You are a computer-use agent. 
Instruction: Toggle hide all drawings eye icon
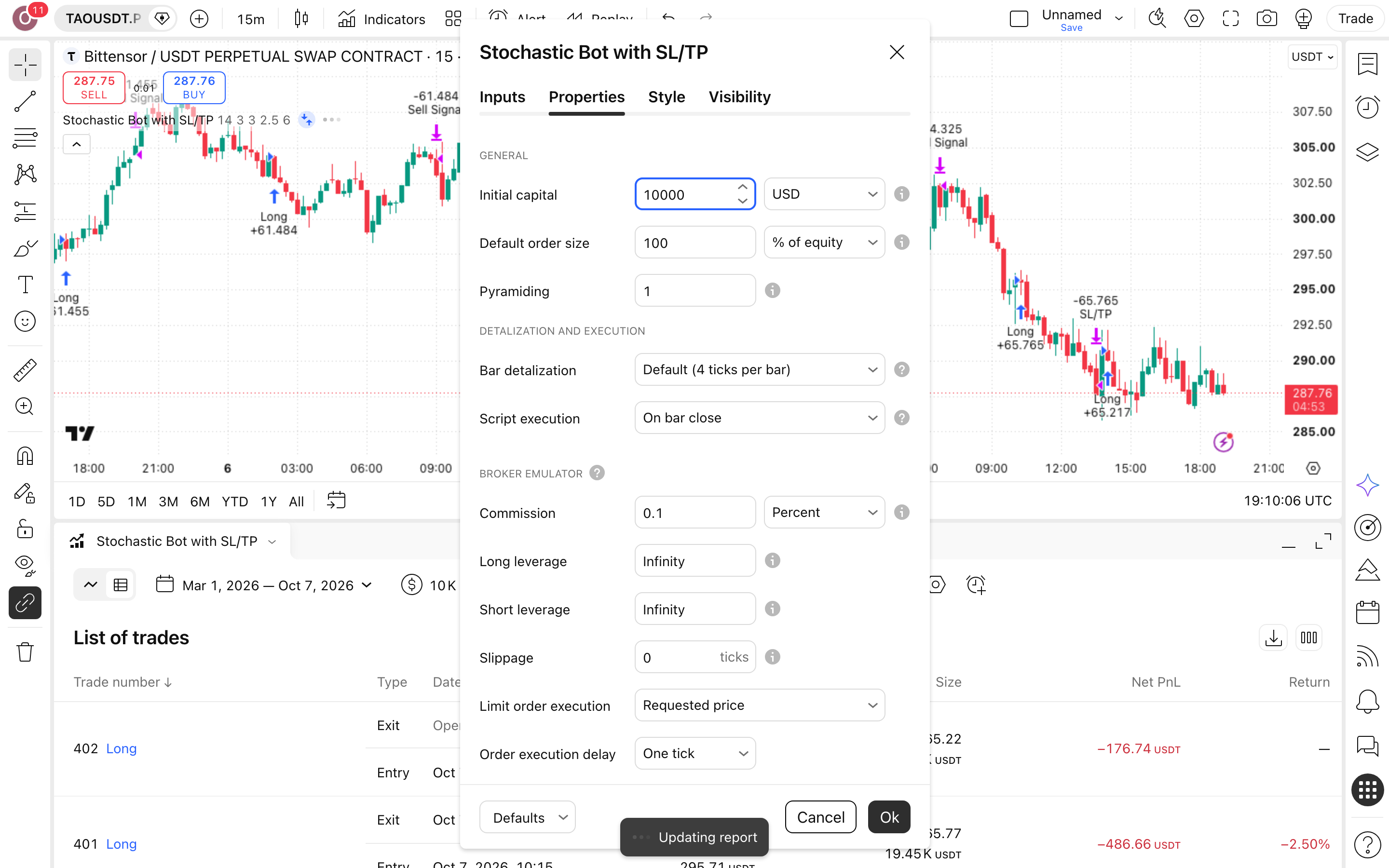click(25, 566)
